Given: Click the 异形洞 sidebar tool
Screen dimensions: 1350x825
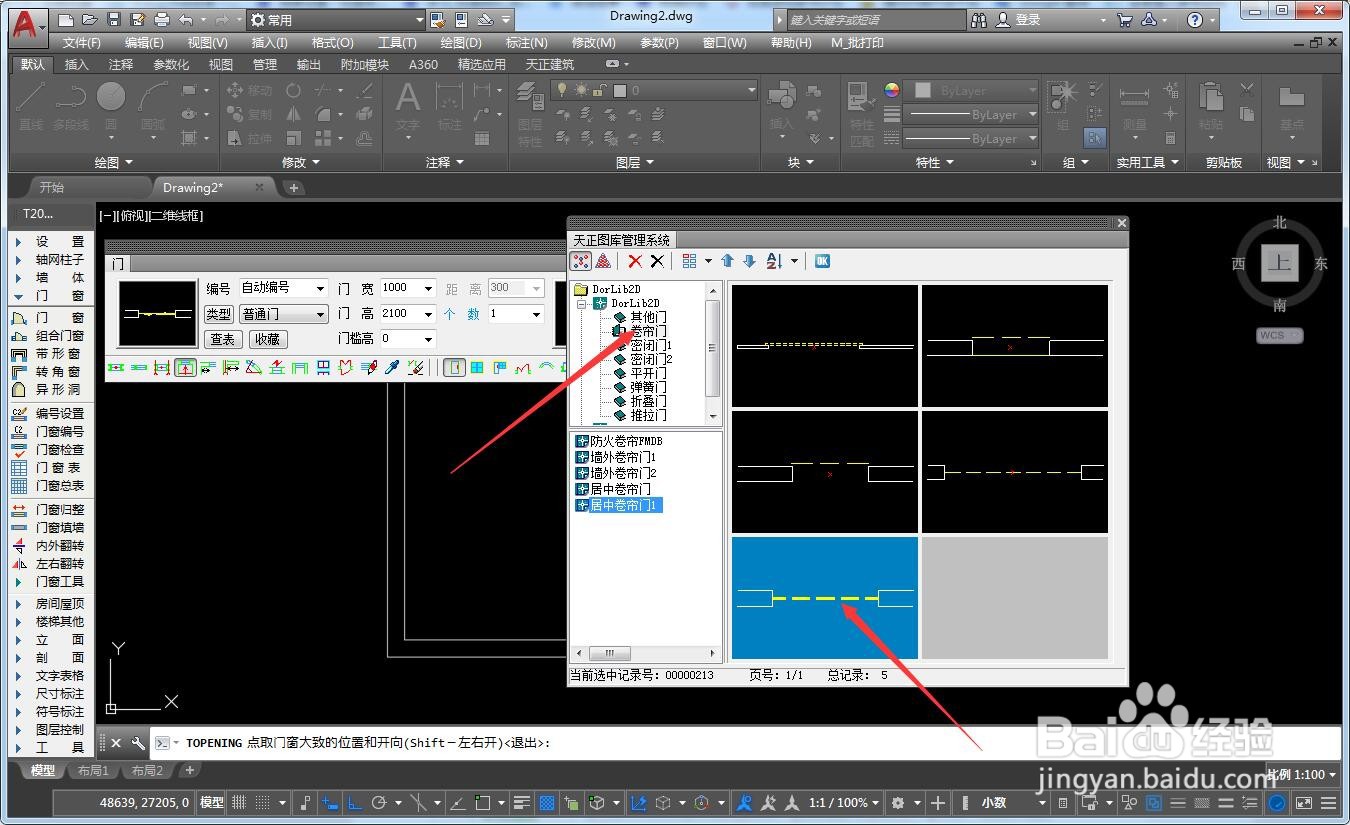Looking at the screenshot, I should click(47, 390).
